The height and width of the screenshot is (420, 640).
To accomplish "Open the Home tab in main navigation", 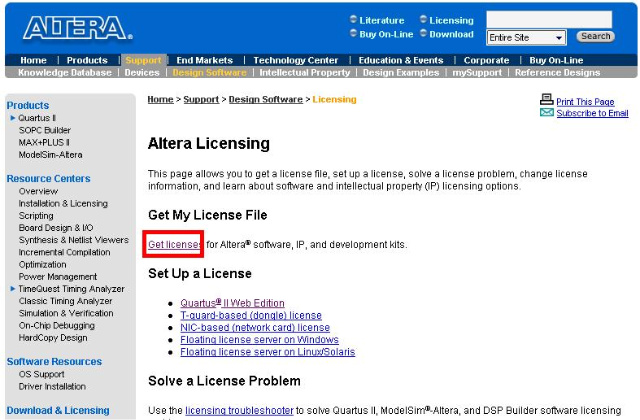I will pyautogui.click(x=33, y=60).
